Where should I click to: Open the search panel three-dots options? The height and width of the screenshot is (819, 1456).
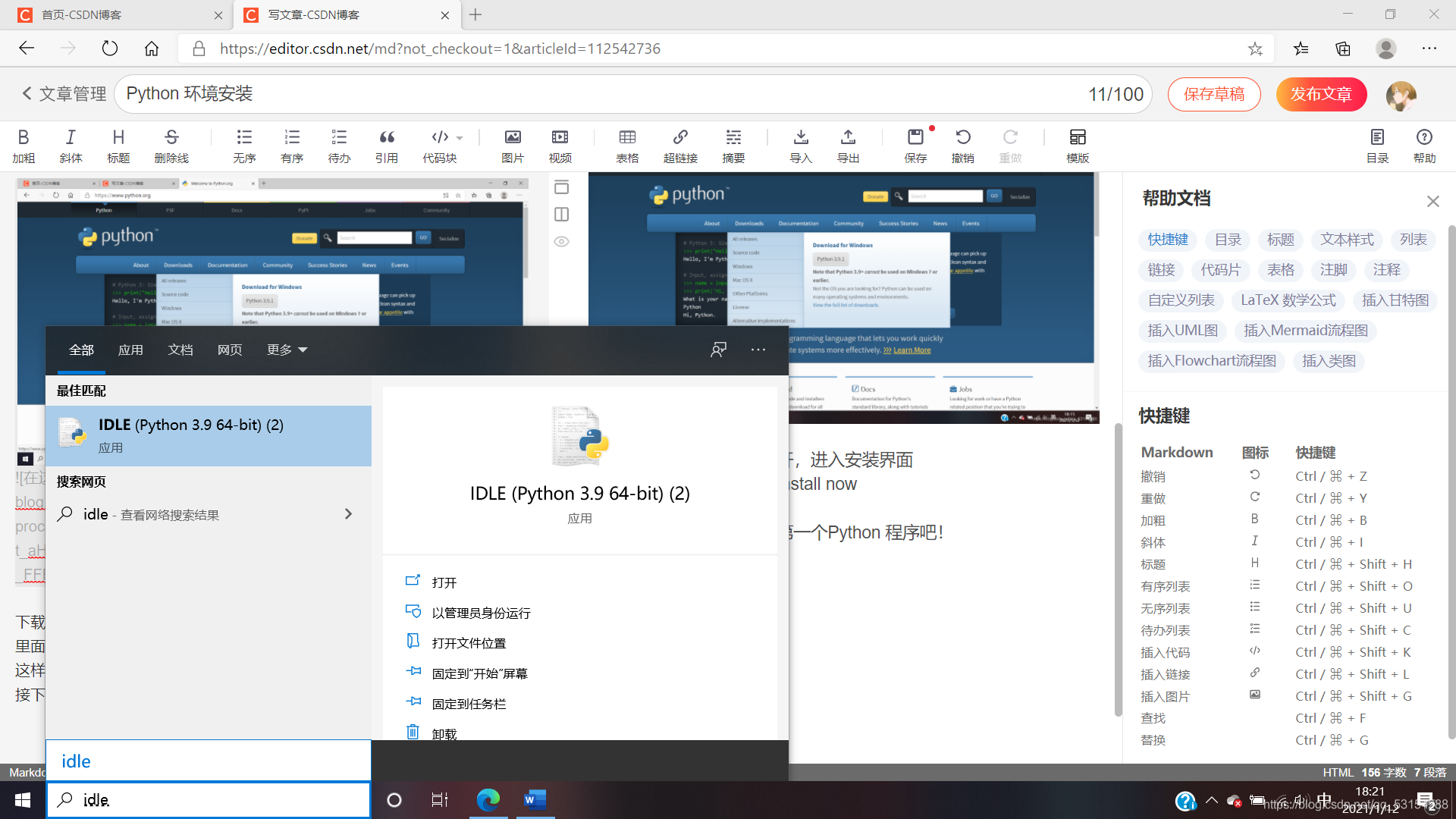pos(758,350)
